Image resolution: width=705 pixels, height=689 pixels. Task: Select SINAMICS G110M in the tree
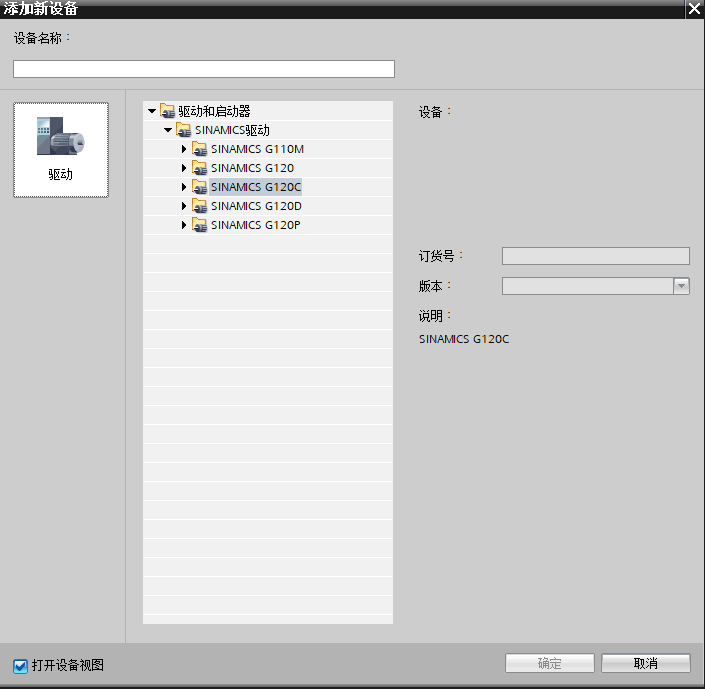pos(257,149)
